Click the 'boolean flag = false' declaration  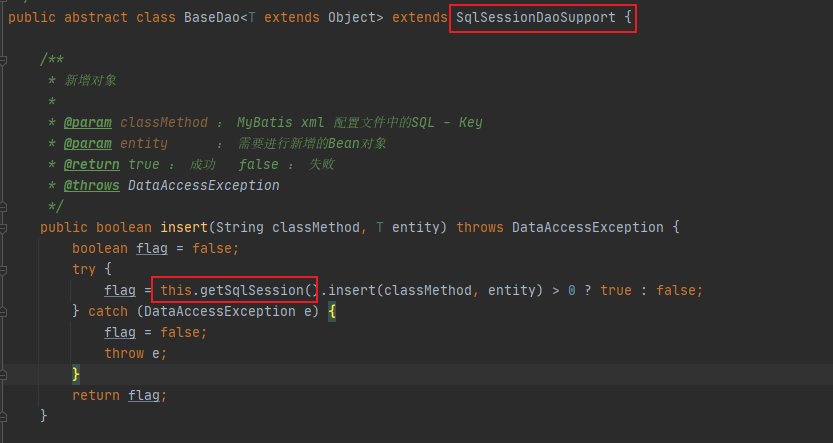pos(156,249)
